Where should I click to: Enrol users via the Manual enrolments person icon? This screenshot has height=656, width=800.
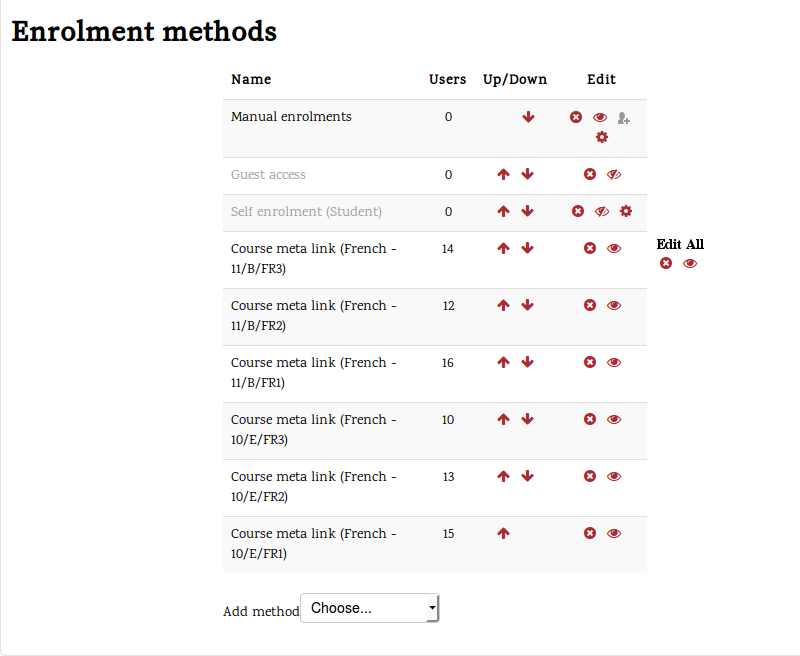click(x=623, y=117)
